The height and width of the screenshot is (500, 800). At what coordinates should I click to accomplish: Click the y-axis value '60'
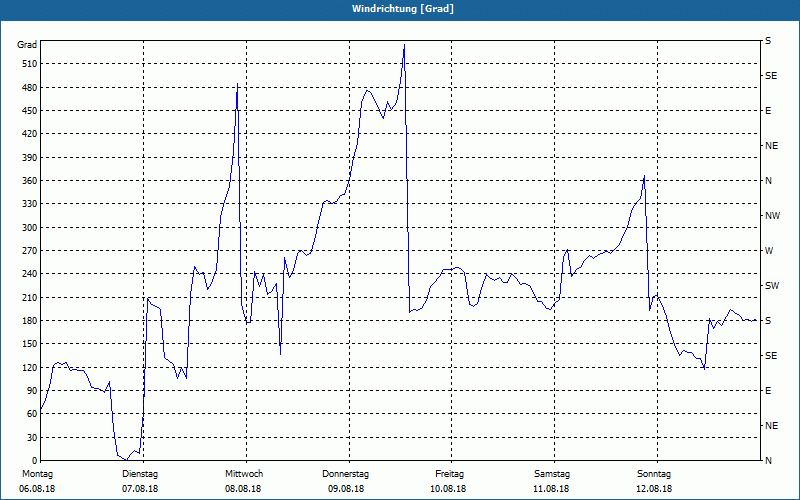[x=32, y=413]
